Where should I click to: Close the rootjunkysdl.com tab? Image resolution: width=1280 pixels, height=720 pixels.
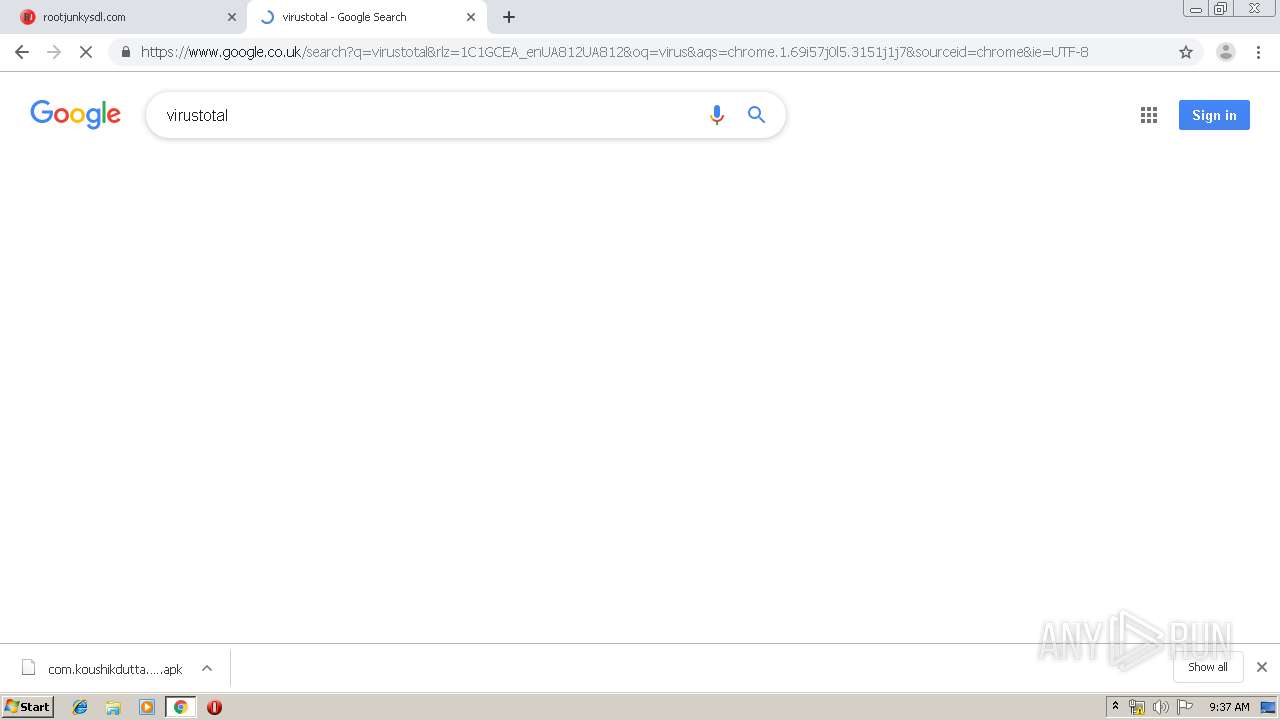pyautogui.click(x=232, y=17)
